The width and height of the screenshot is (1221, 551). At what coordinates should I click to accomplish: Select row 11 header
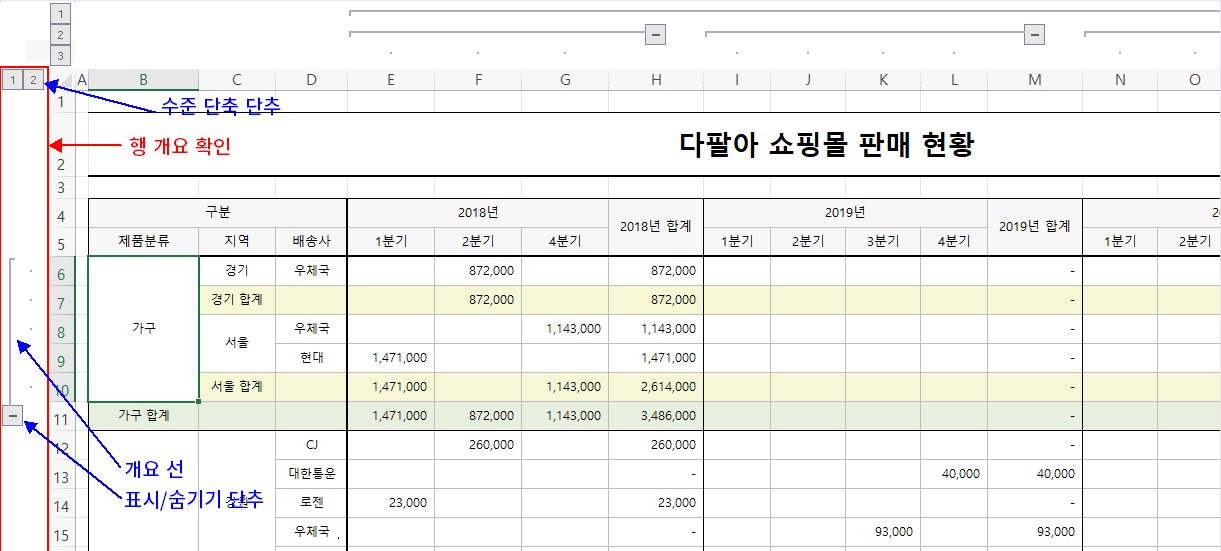point(62,417)
